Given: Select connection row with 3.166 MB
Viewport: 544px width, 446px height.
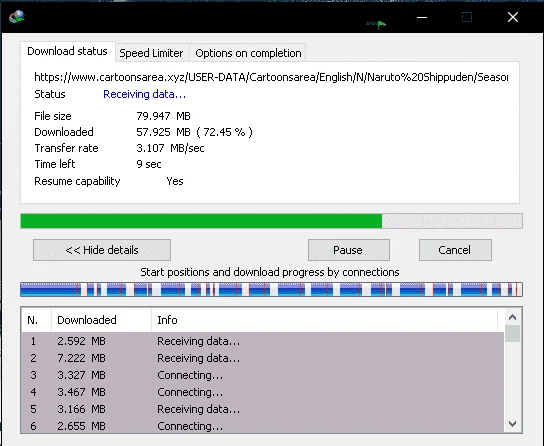Looking at the screenshot, I should coord(263,409).
